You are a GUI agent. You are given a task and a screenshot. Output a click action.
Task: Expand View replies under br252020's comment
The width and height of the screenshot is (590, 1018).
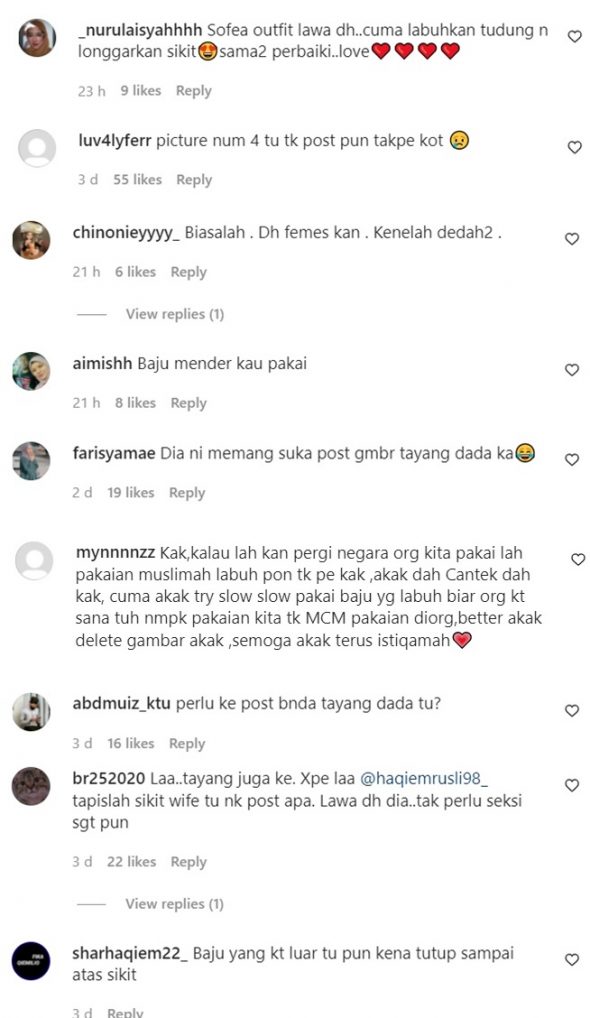tap(175, 904)
